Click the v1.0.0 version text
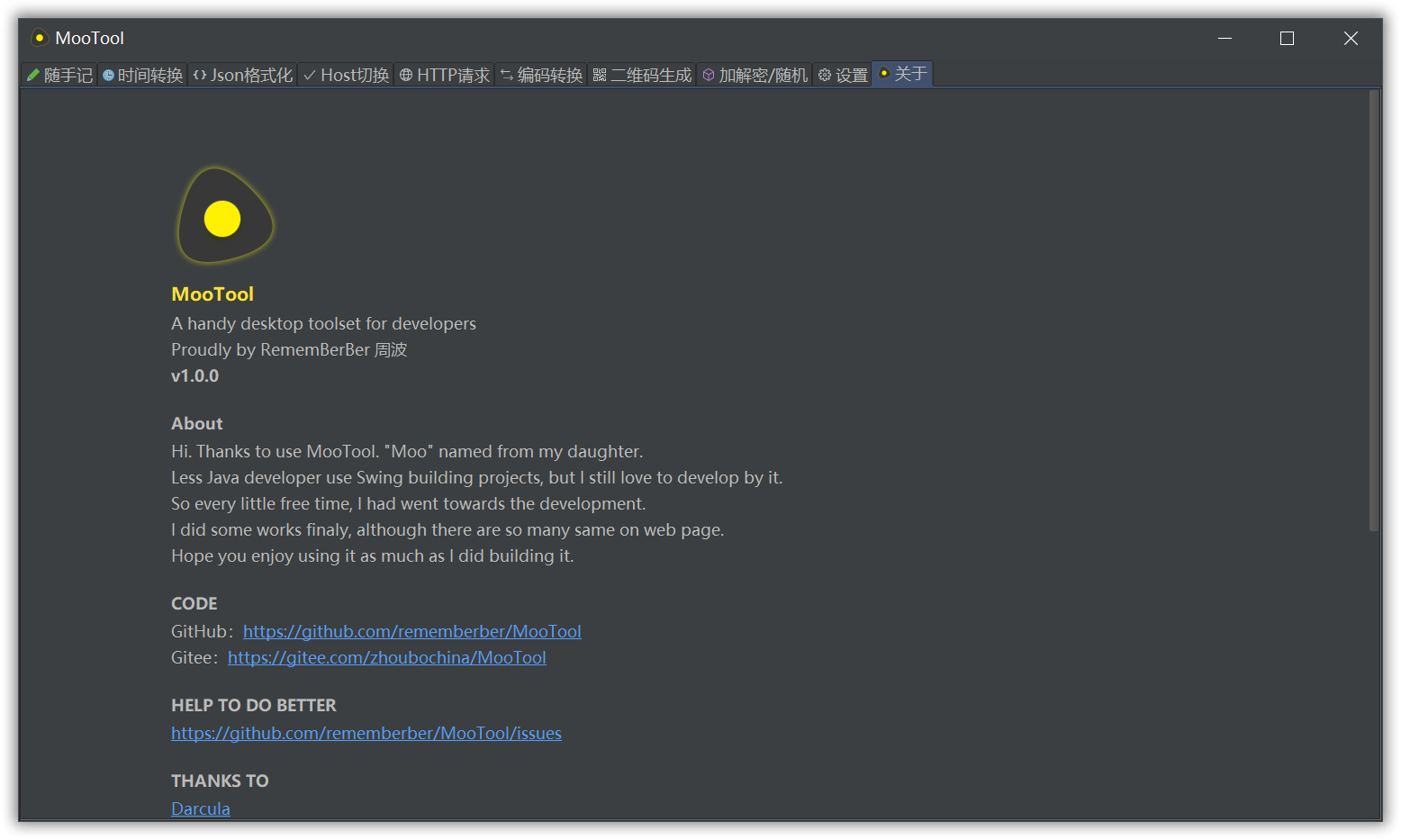The height and width of the screenshot is (840, 1401). pos(195,375)
